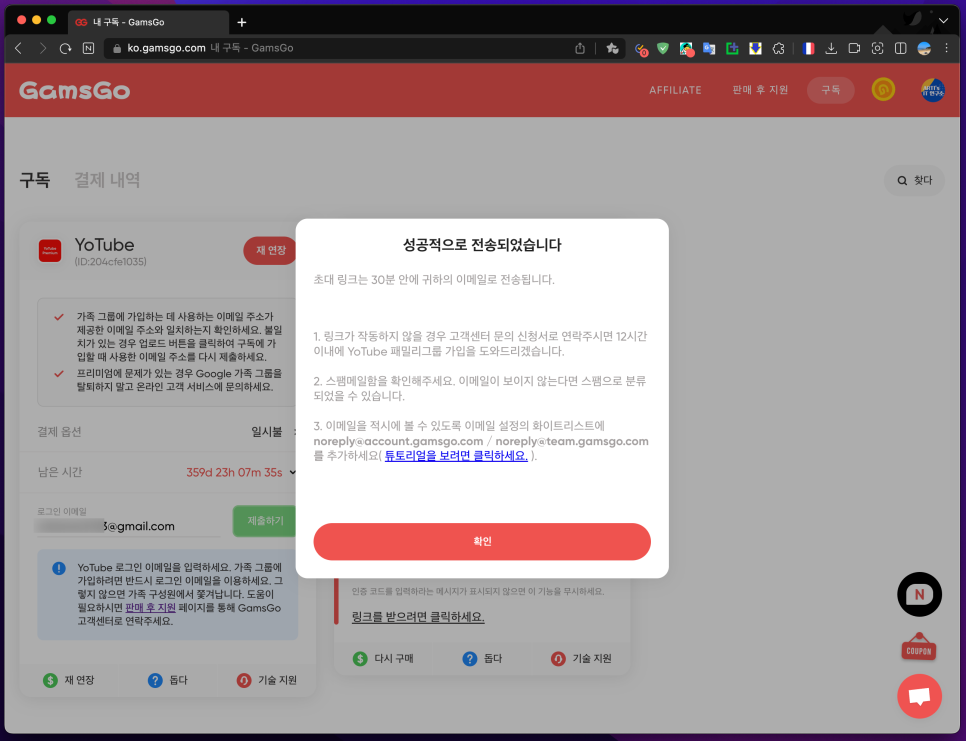Click the bookmark star icon
966x741 pixels.
coord(612,48)
